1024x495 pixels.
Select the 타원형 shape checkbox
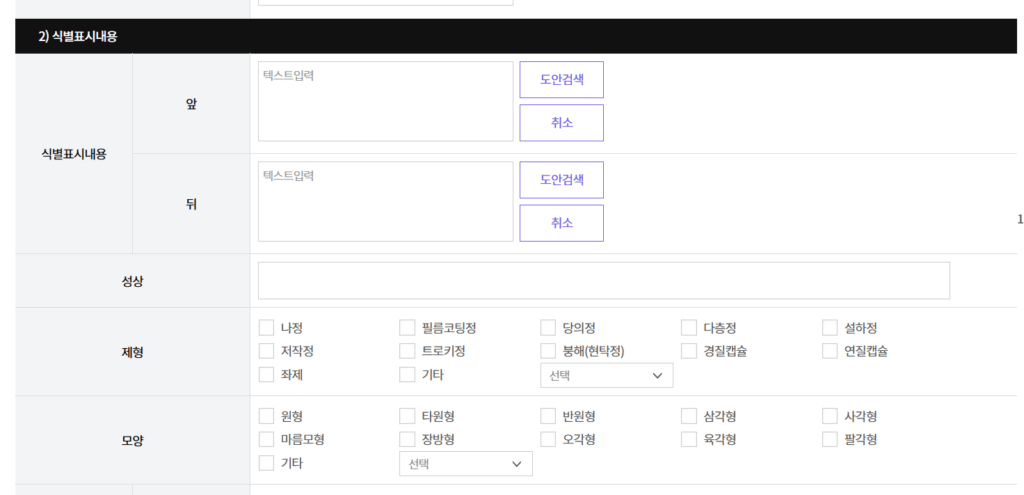(407, 416)
